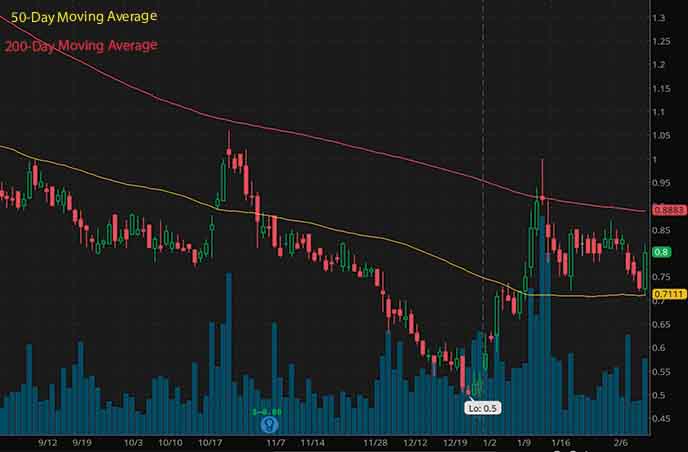
Task: Click the 1.1 price axis label
Action: [x=659, y=112]
